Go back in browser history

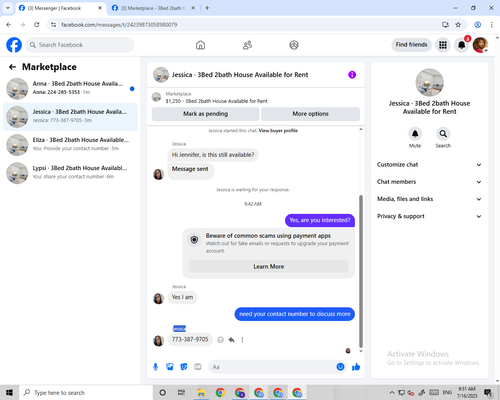[x=9, y=25]
